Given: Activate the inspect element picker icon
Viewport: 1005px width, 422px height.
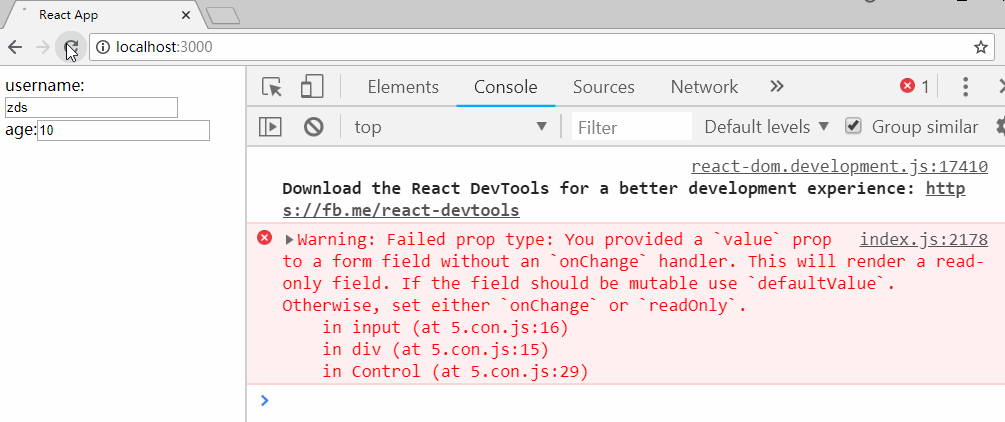Looking at the screenshot, I should pos(272,87).
